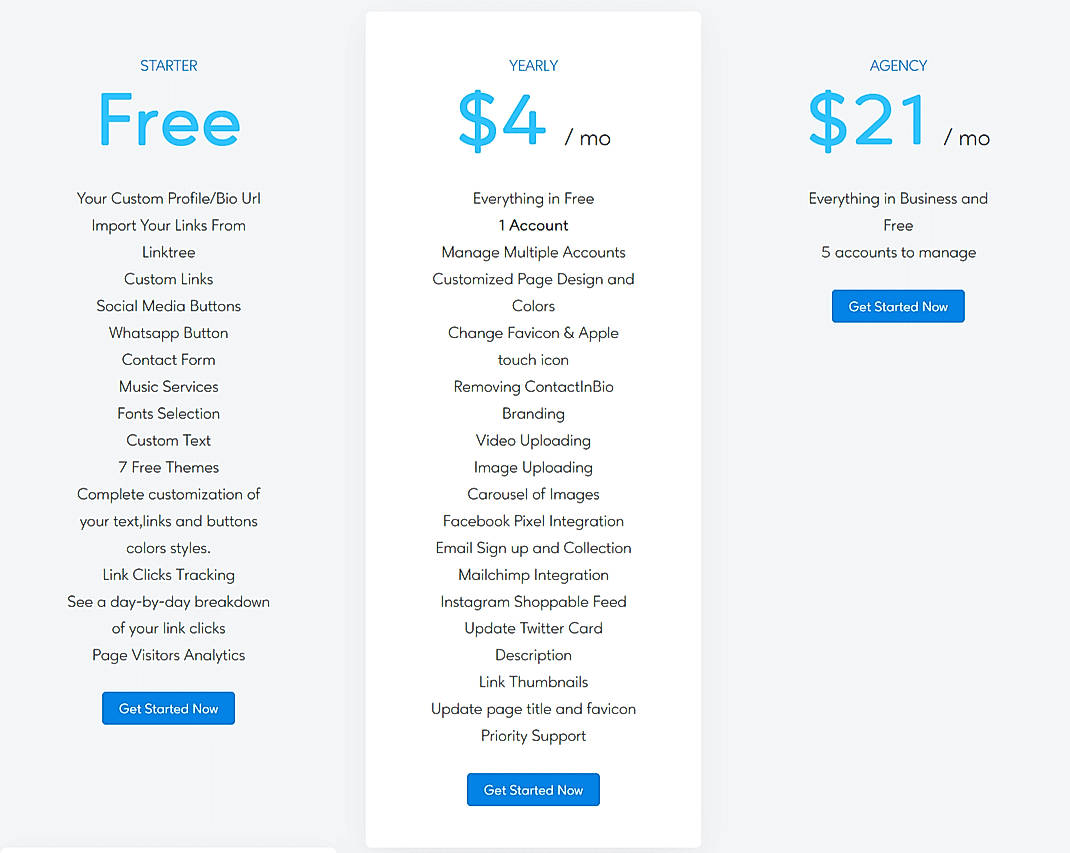The width and height of the screenshot is (1070, 853).
Task: Click the Free price label
Action: (168, 120)
